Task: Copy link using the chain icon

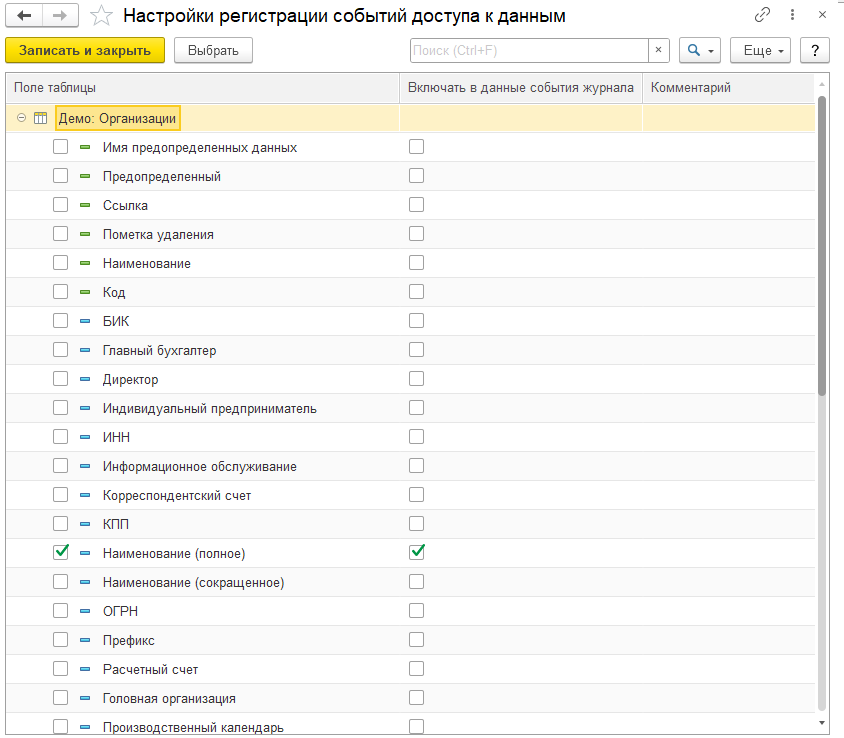Action: tap(763, 16)
